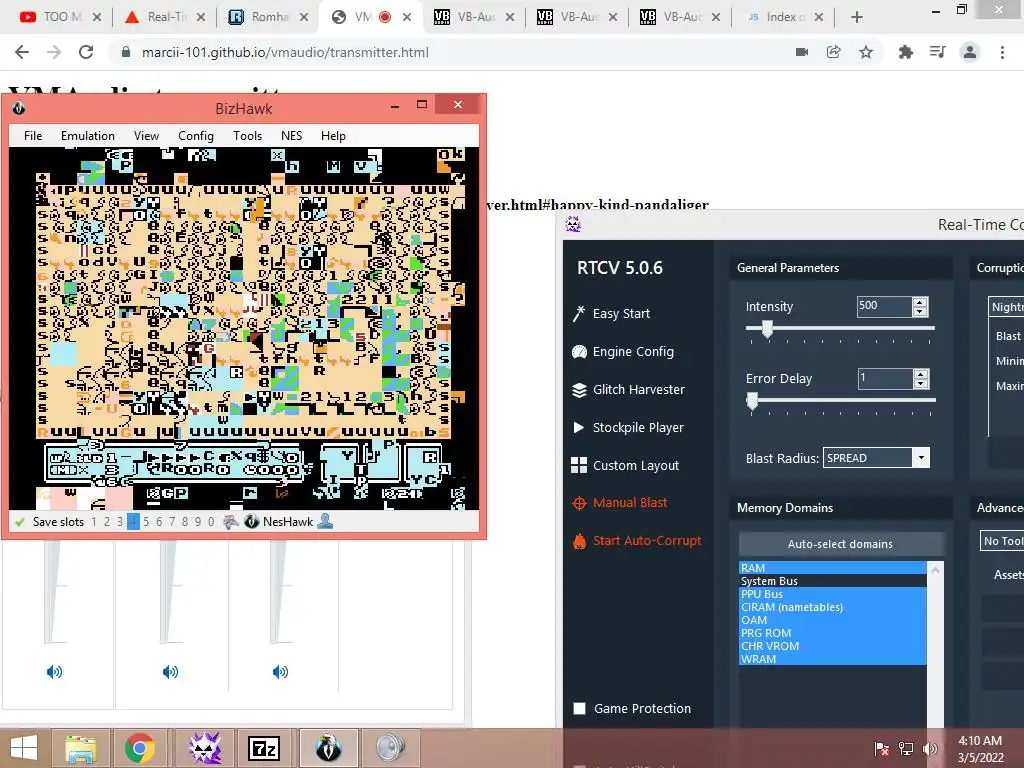The image size is (1024, 768).
Task: Open Stockpile Player in RTCV
Action: [628, 427]
